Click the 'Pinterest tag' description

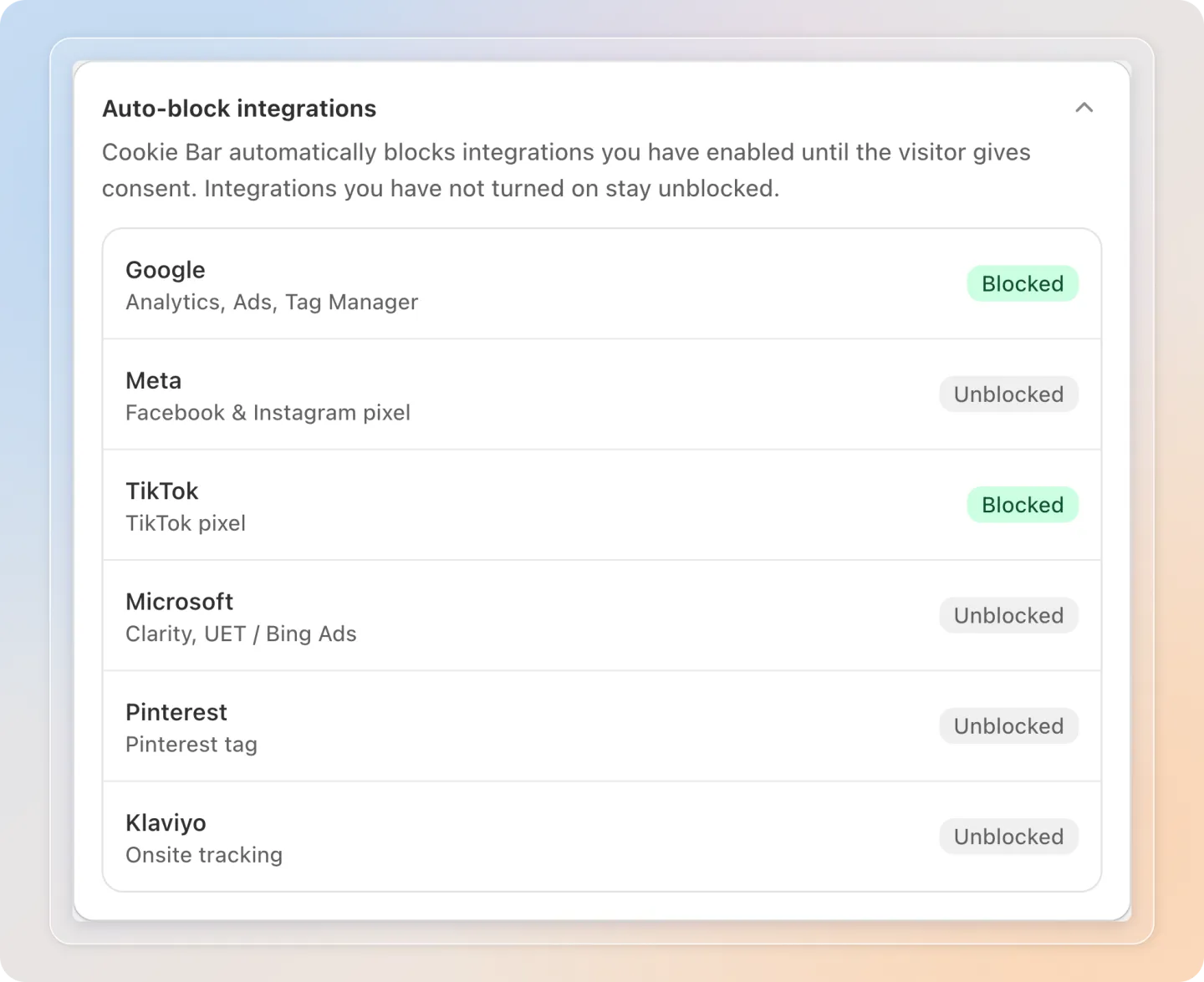tap(191, 745)
